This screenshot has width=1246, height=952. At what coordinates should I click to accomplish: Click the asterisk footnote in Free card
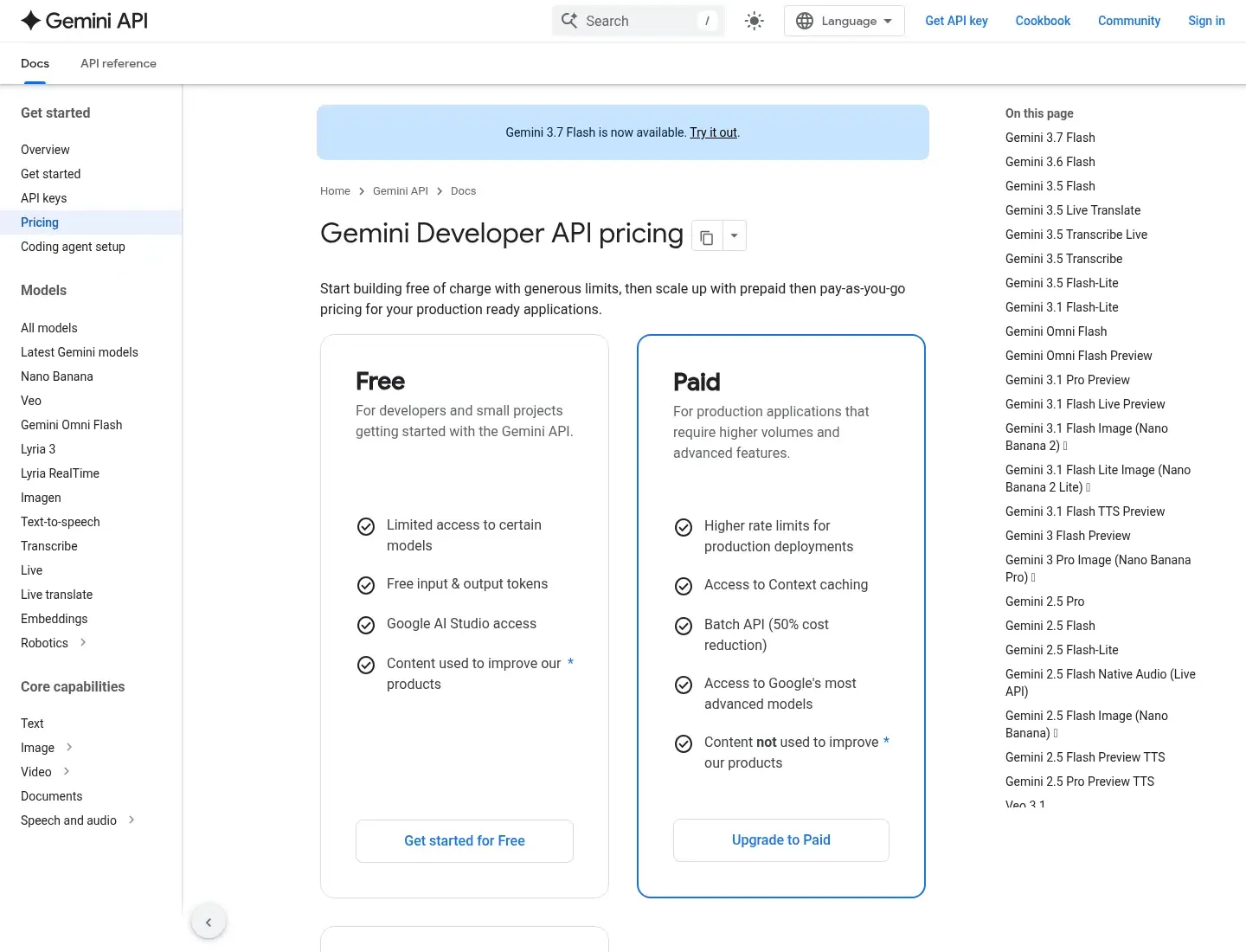tap(570, 662)
